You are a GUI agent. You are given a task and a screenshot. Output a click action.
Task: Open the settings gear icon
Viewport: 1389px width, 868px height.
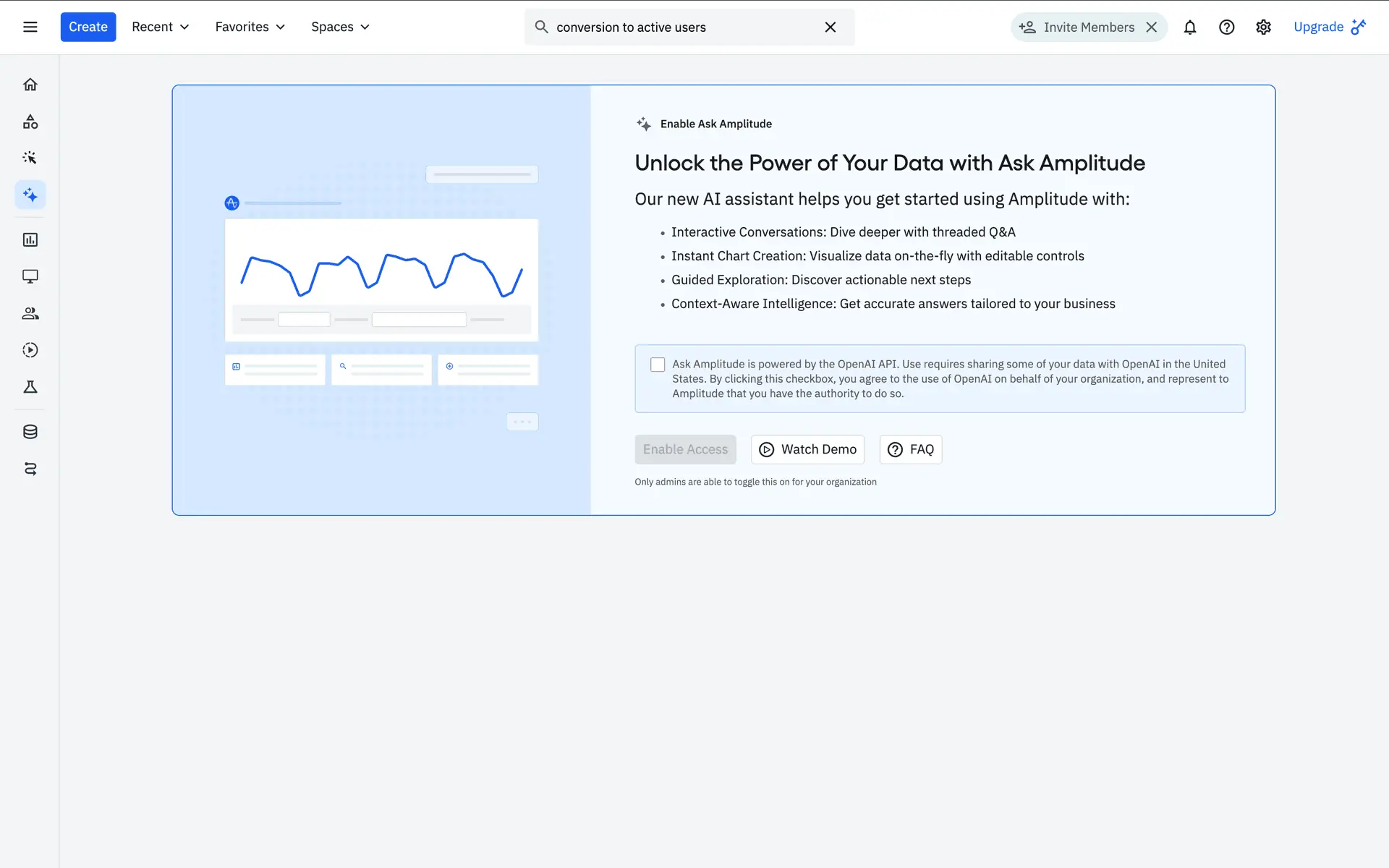(x=1263, y=27)
